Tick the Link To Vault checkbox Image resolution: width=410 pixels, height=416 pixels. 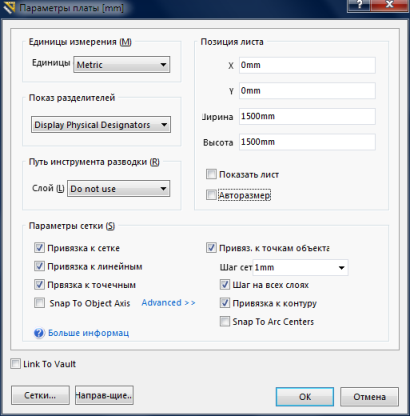click(x=15, y=364)
